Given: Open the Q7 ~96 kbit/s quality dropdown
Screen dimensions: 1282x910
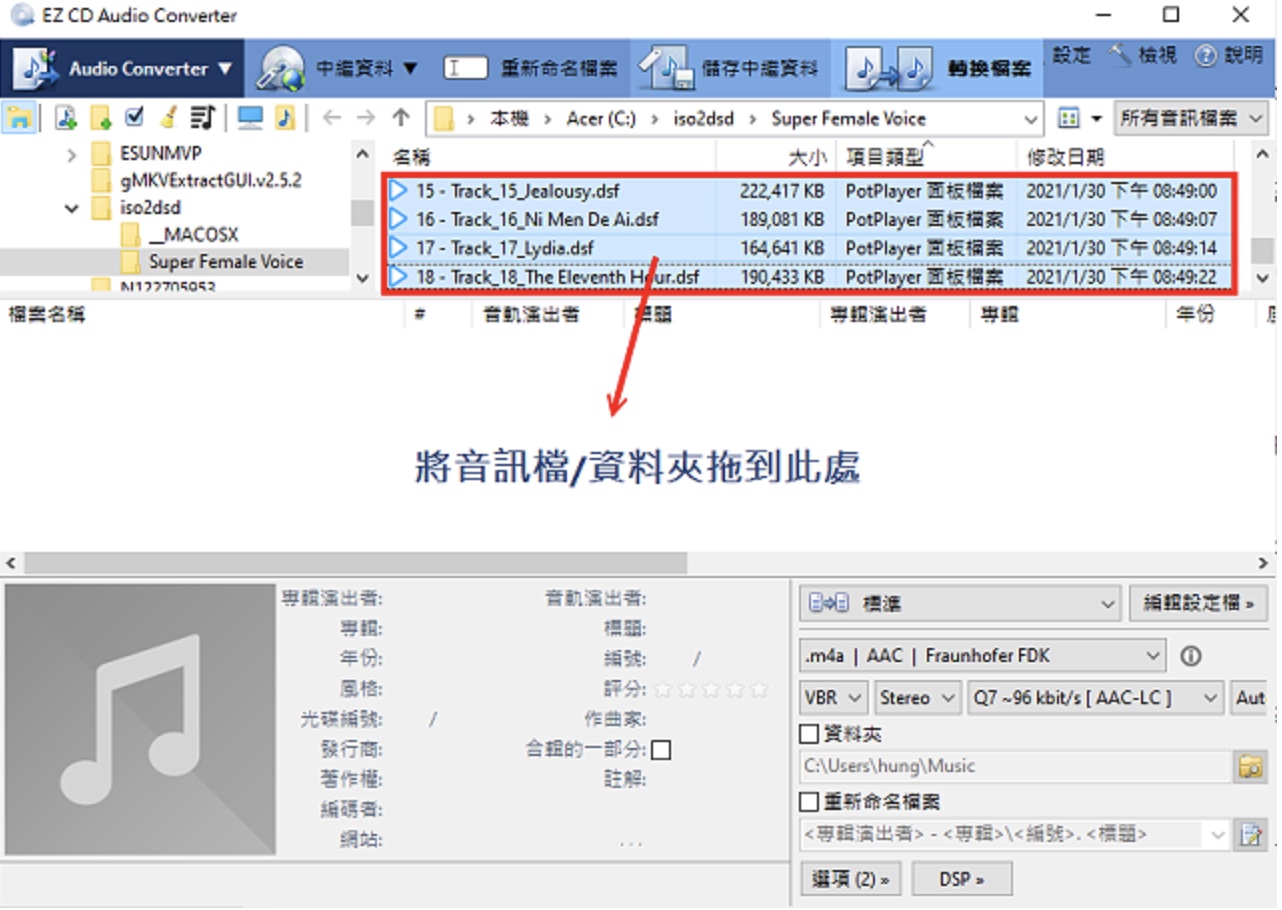Looking at the screenshot, I should (x=1096, y=698).
